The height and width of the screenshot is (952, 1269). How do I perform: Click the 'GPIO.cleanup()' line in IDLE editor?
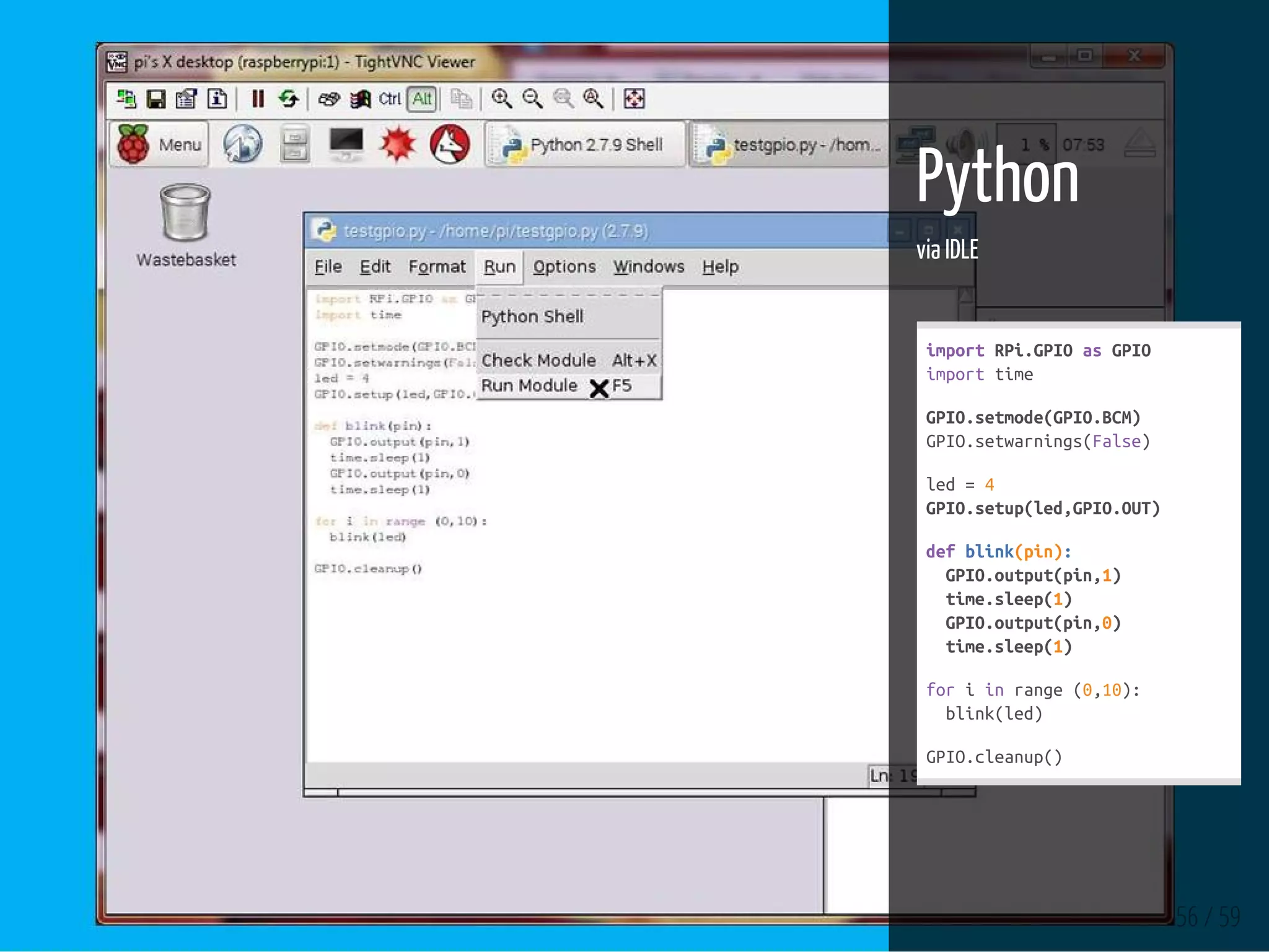(x=368, y=569)
